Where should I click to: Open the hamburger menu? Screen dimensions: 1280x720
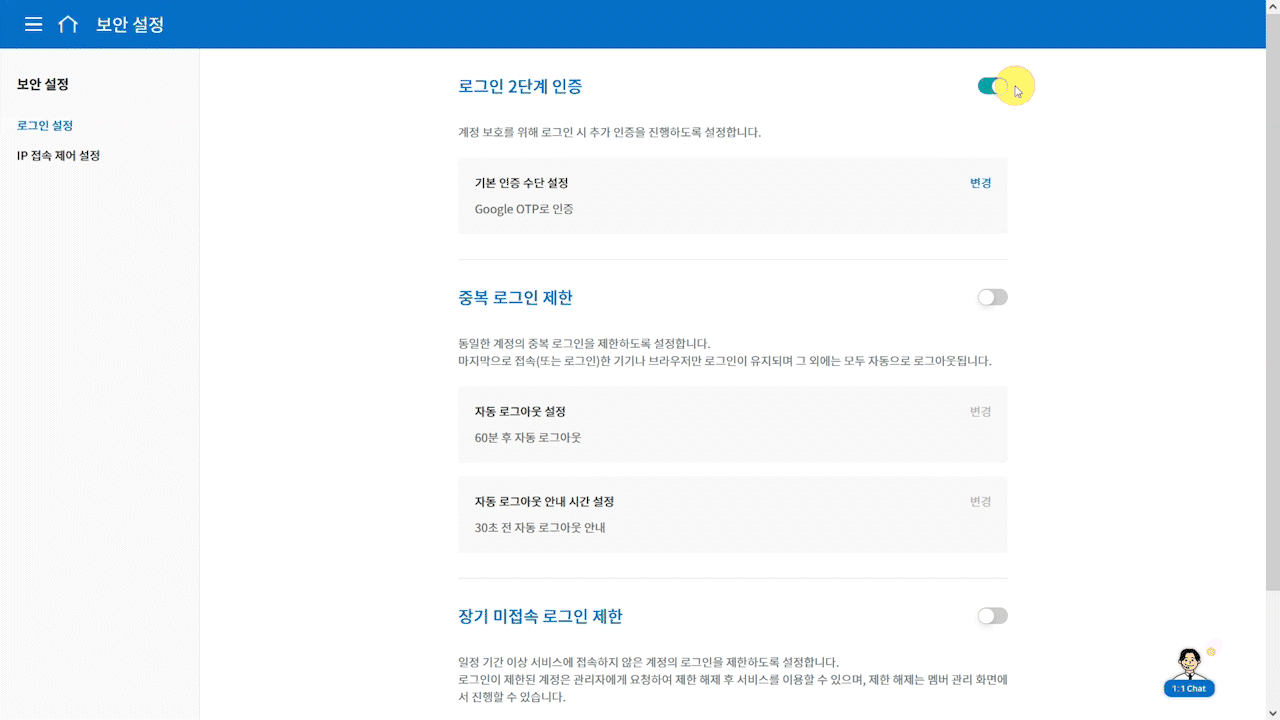34,24
